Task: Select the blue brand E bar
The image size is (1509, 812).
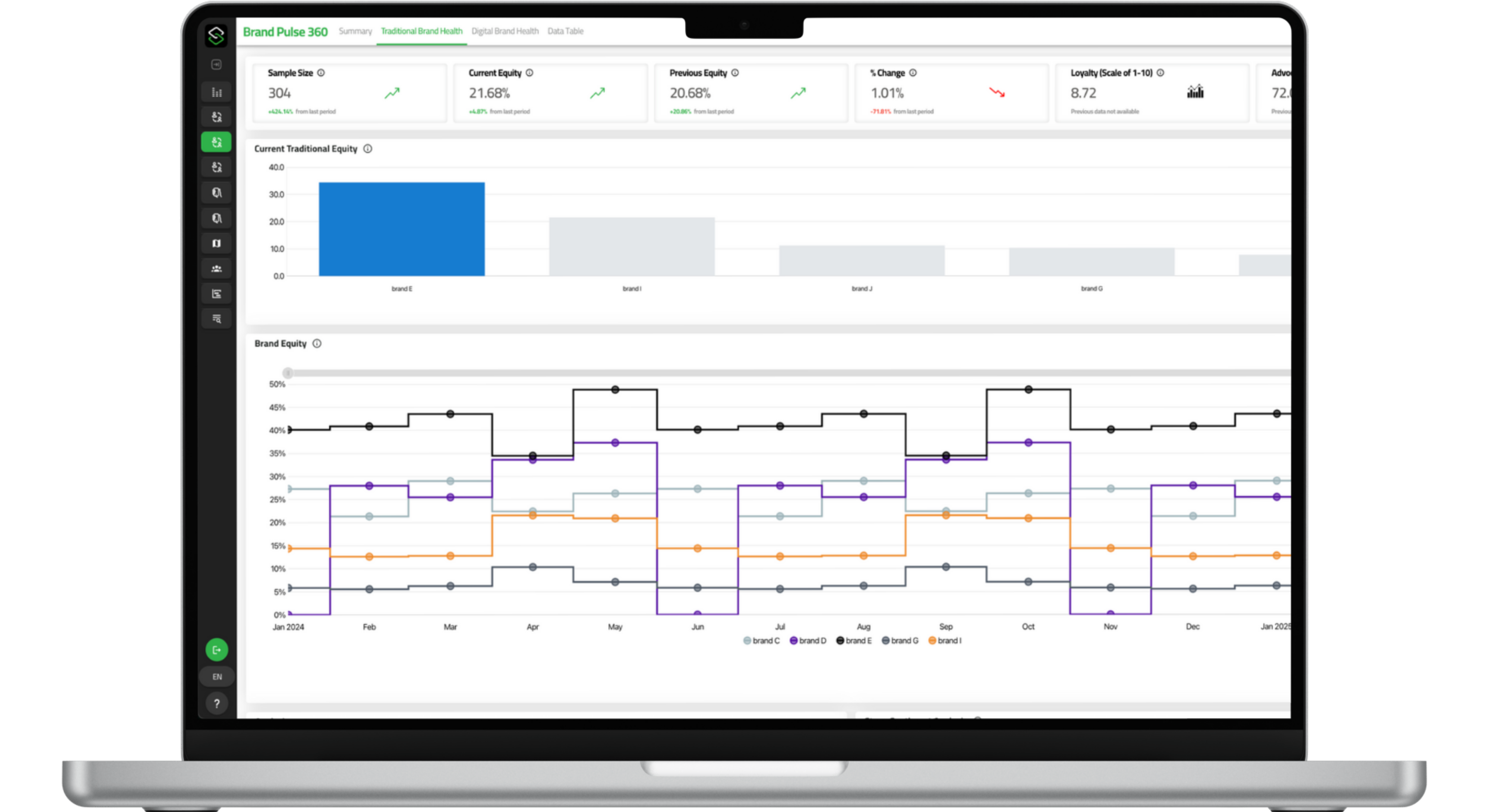Action: [401, 229]
